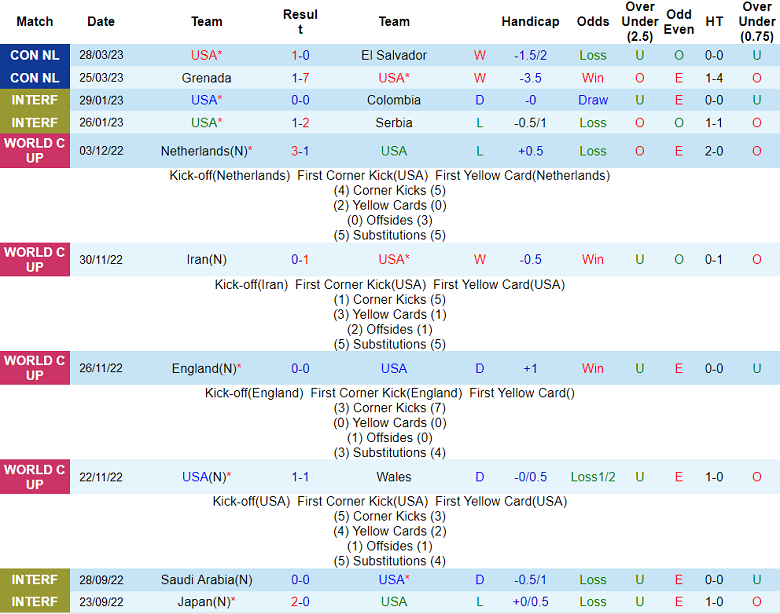Click the Date column header
780x614 pixels.
101,21
